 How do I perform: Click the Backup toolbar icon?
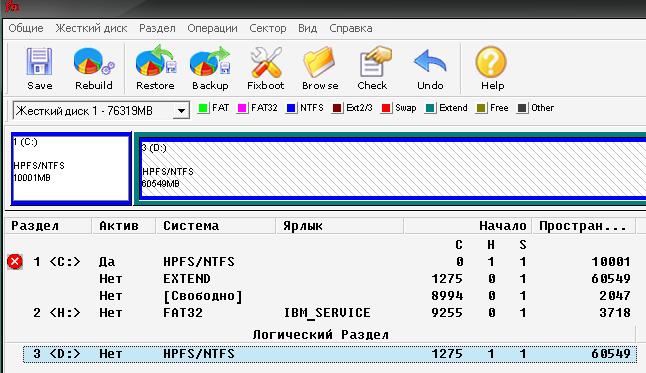pyautogui.click(x=210, y=61)
